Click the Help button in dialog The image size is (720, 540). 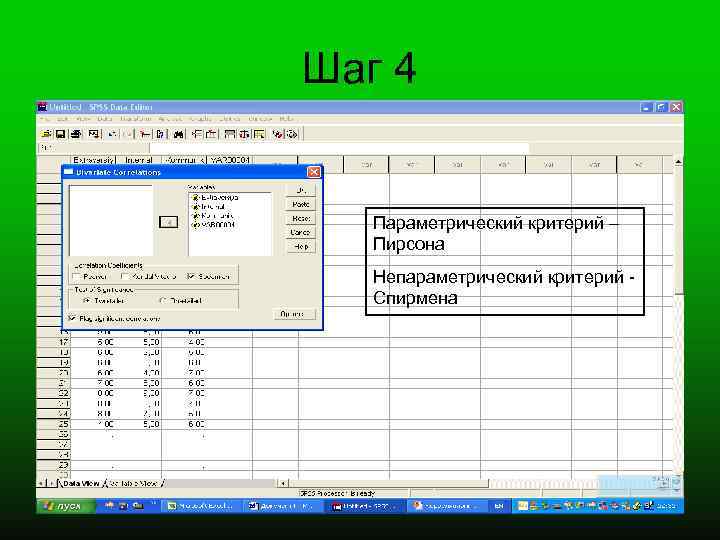coord(301,247)
